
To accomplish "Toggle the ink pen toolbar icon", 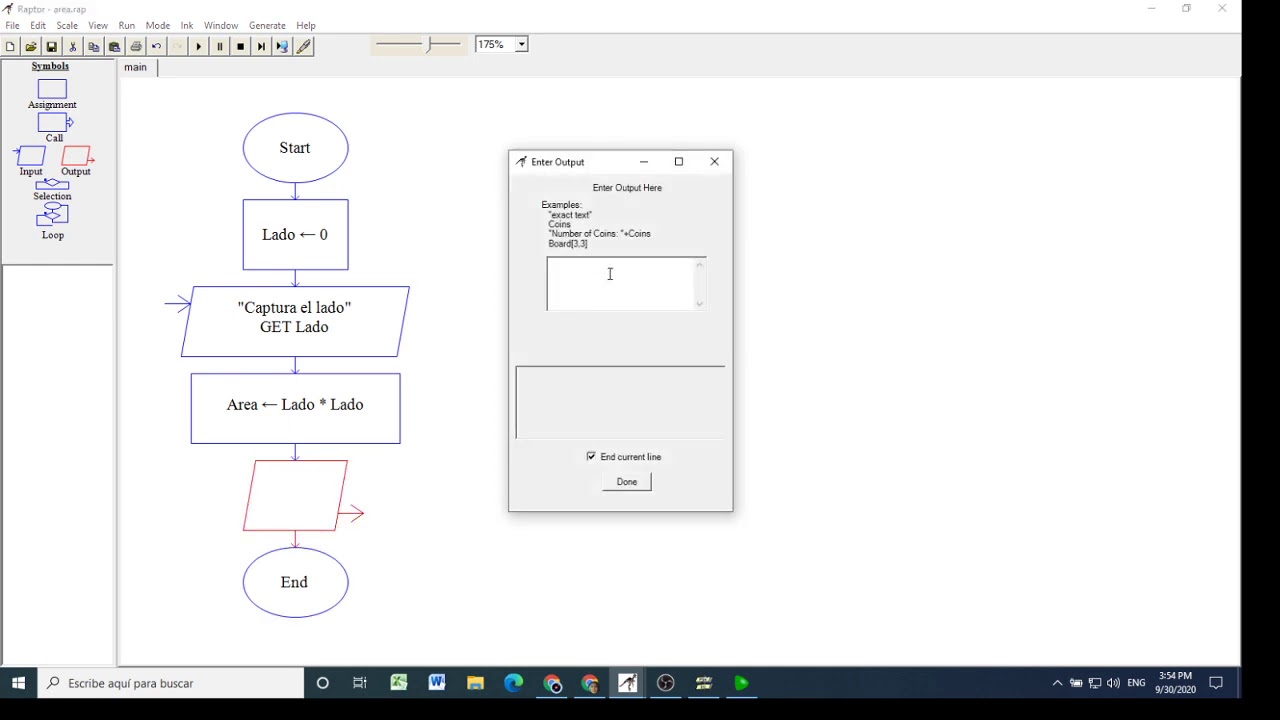I will (x=304, y=46).
